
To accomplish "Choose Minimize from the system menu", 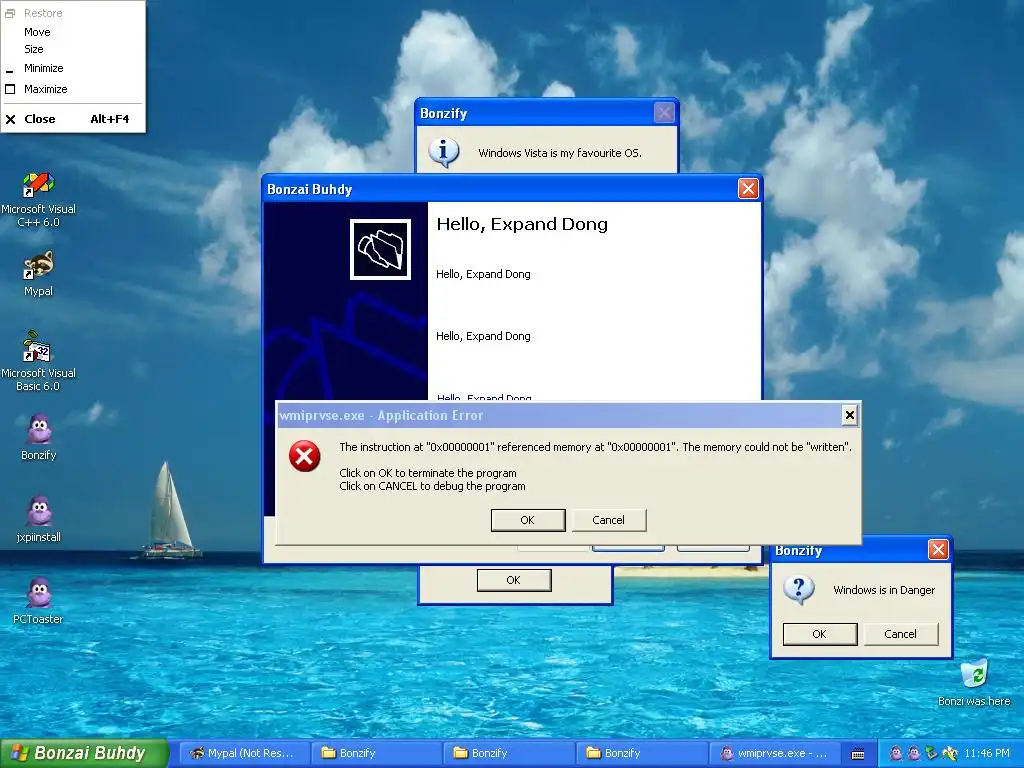I will click(x=73, y=68).
